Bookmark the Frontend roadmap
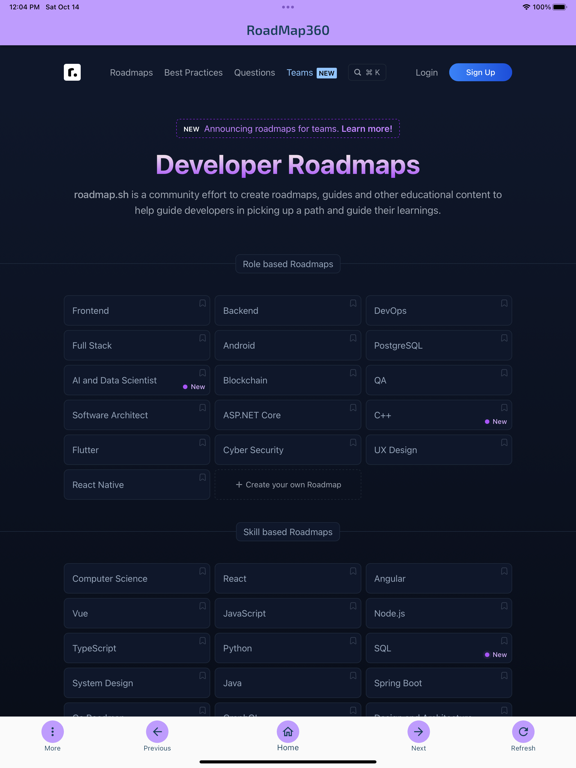The image size is (576, 768). tap(202, 303)
